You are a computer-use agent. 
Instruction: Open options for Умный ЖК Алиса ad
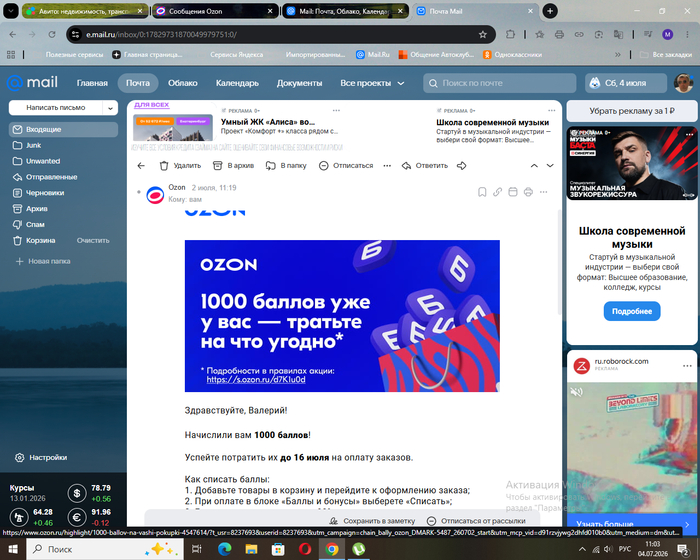(336, 110)
